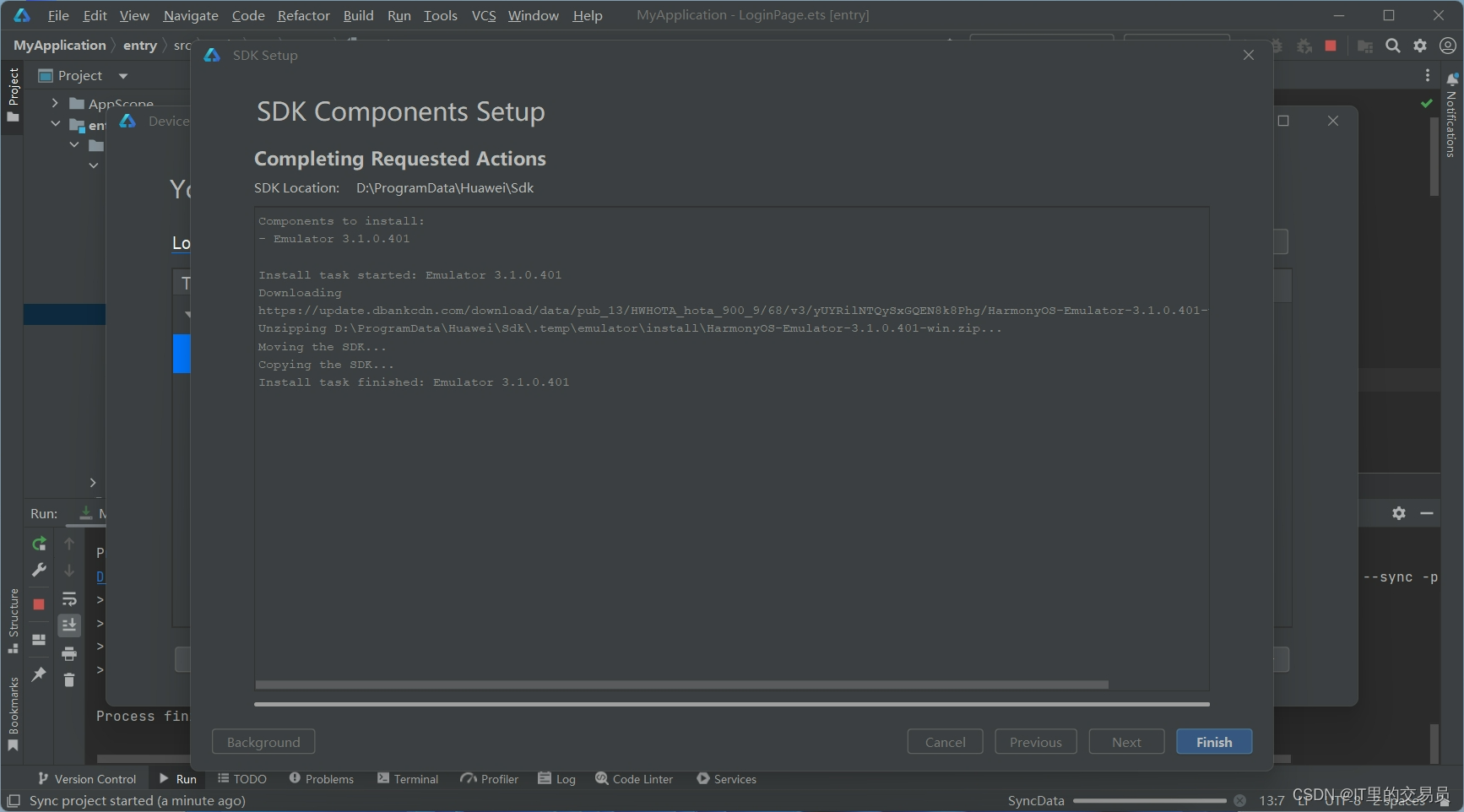This screenshot has height=812, width=1464.
Task: Open the Edit menu
Action: pos(95,15)
